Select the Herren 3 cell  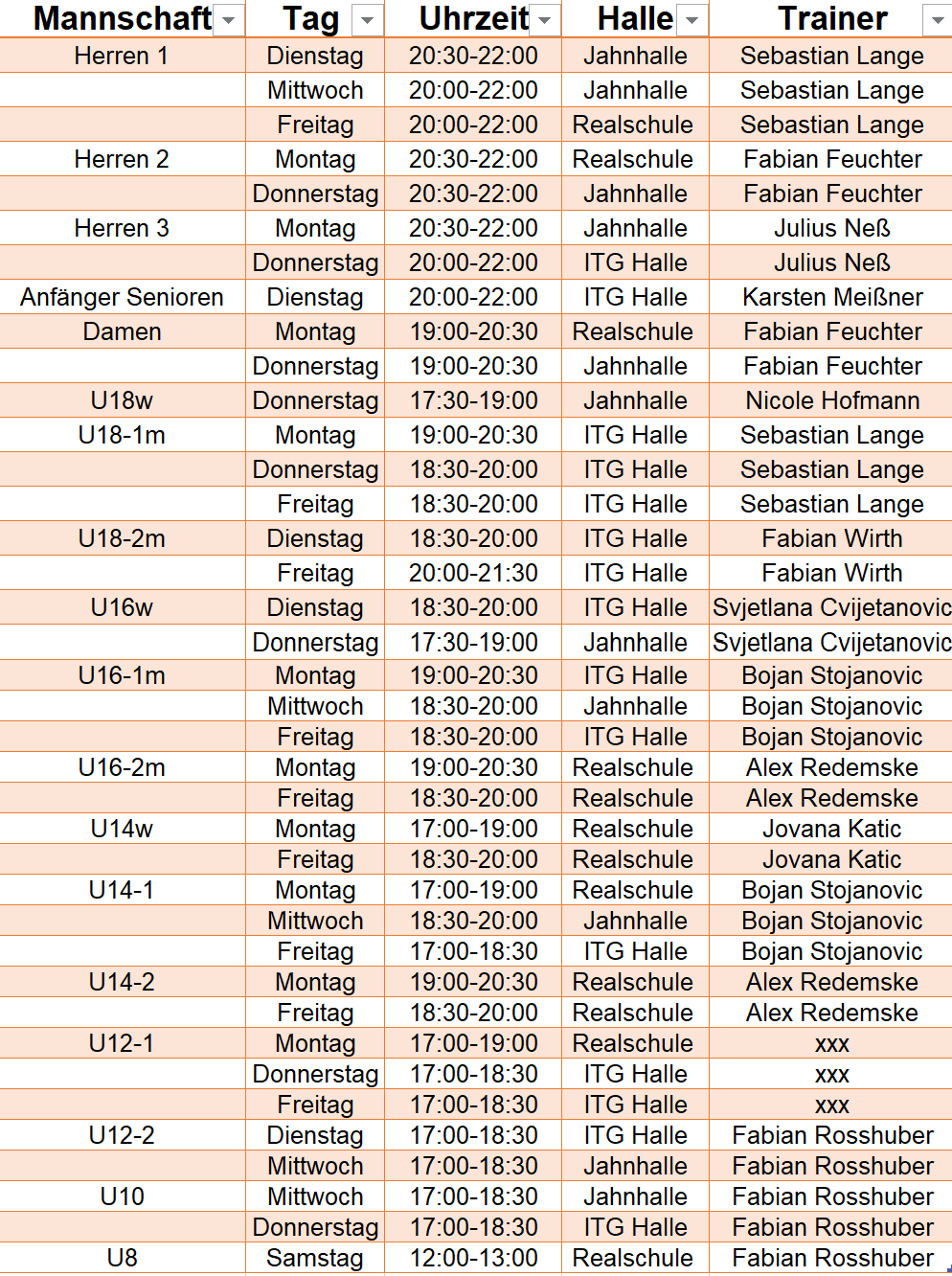click(x=122, y=228)
